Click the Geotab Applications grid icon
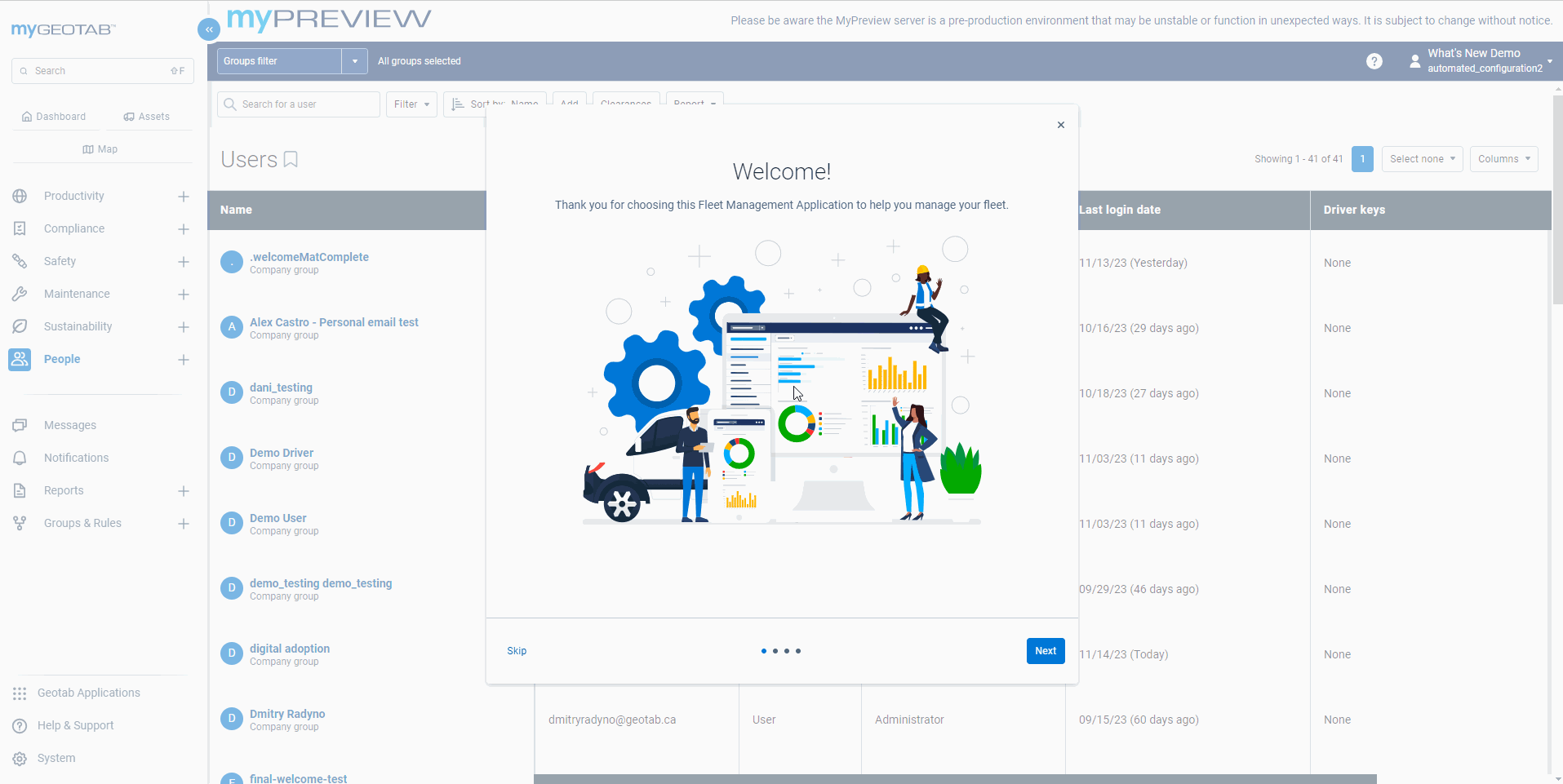 (x=18, y=693)
